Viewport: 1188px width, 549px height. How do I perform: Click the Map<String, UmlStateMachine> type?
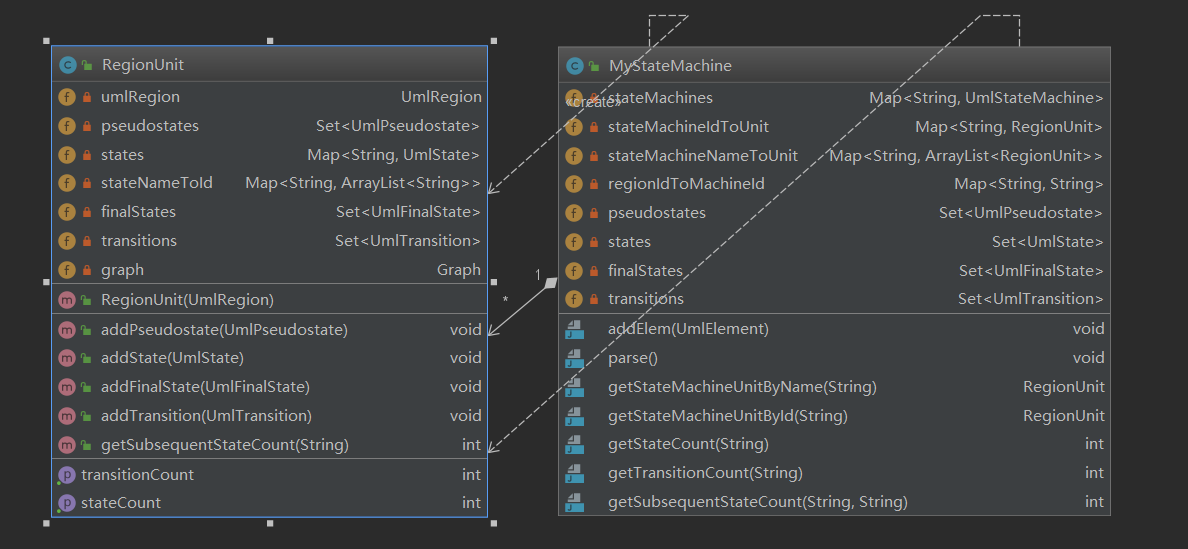tap(986, 98)
